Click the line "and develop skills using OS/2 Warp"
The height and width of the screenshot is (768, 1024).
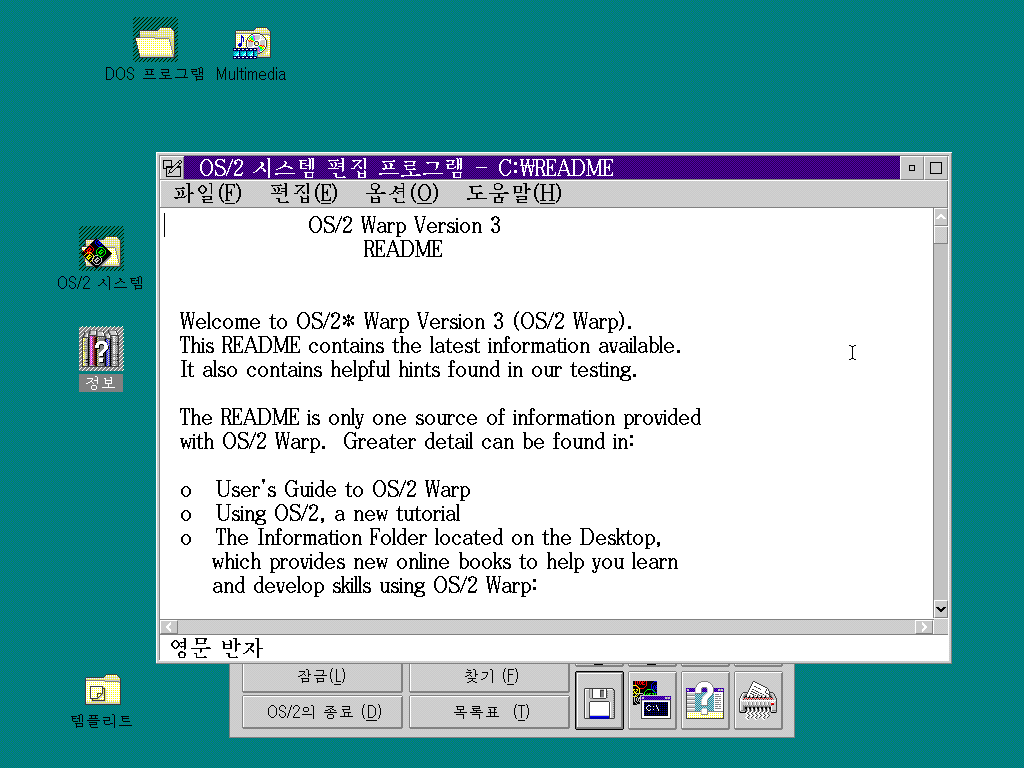tap(375, 586)
